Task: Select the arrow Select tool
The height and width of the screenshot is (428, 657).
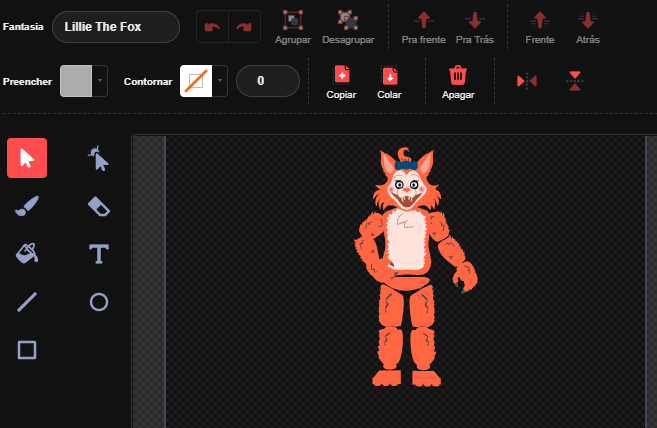Action: point(27,158)
